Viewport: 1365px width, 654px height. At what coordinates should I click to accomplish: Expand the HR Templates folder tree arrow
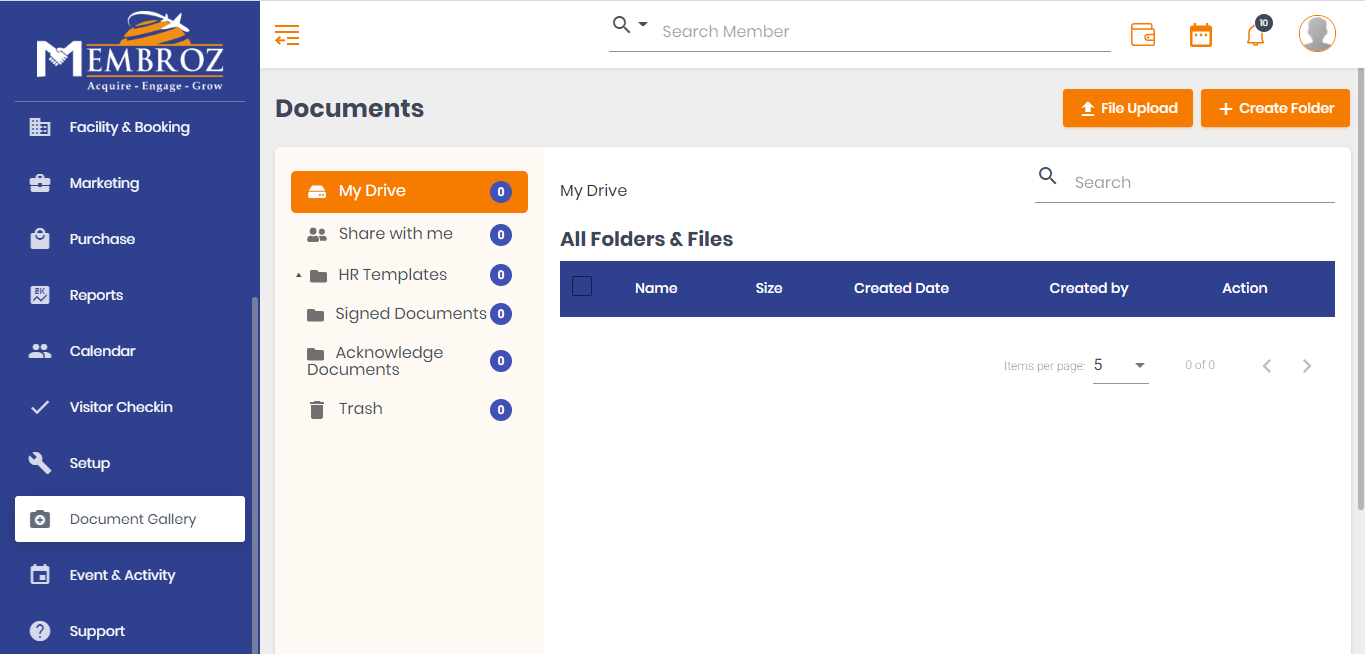(x=299, y=275)
